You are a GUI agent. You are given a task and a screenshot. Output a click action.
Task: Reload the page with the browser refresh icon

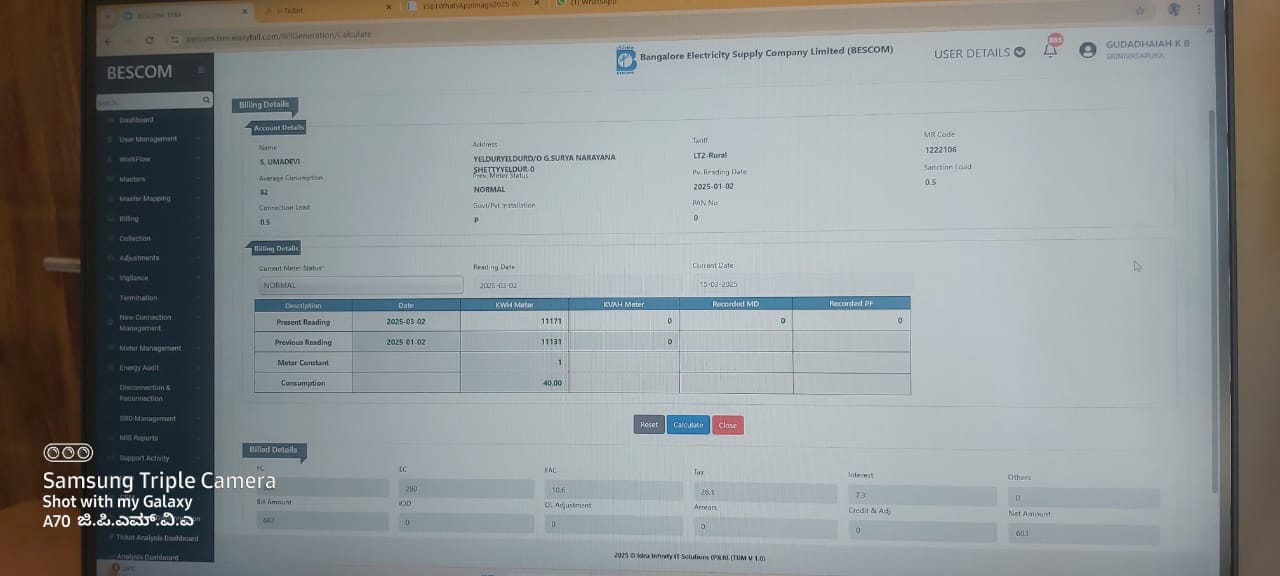click(150, 39)
